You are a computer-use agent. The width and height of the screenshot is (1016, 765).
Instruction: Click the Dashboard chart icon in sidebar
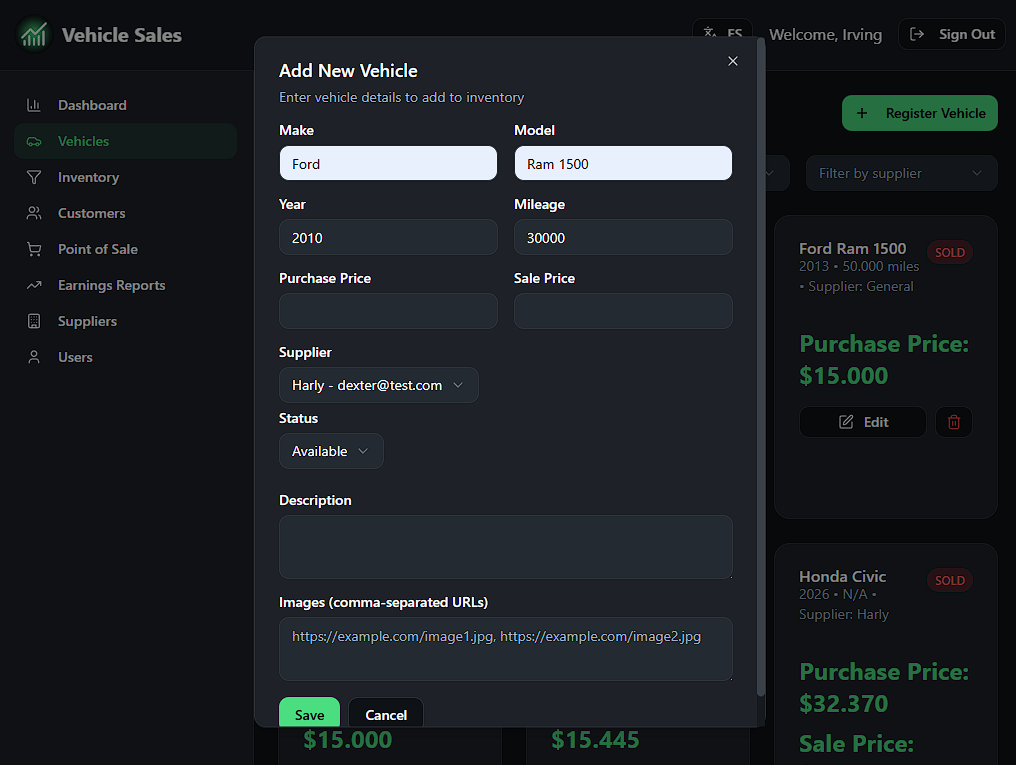pos(34,105)
